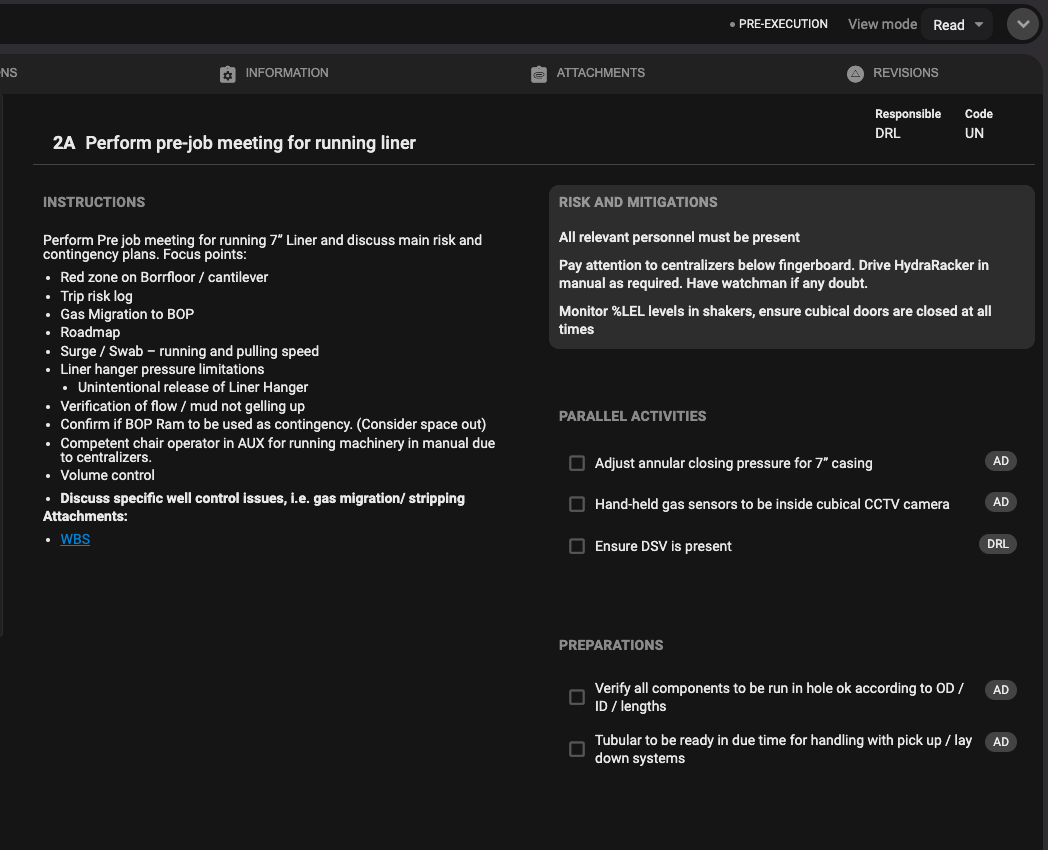Click AD badge beside hand-held gas sensors
Image resolution: width=1048 pixels, height=850 pixels.
point(1000,503)
